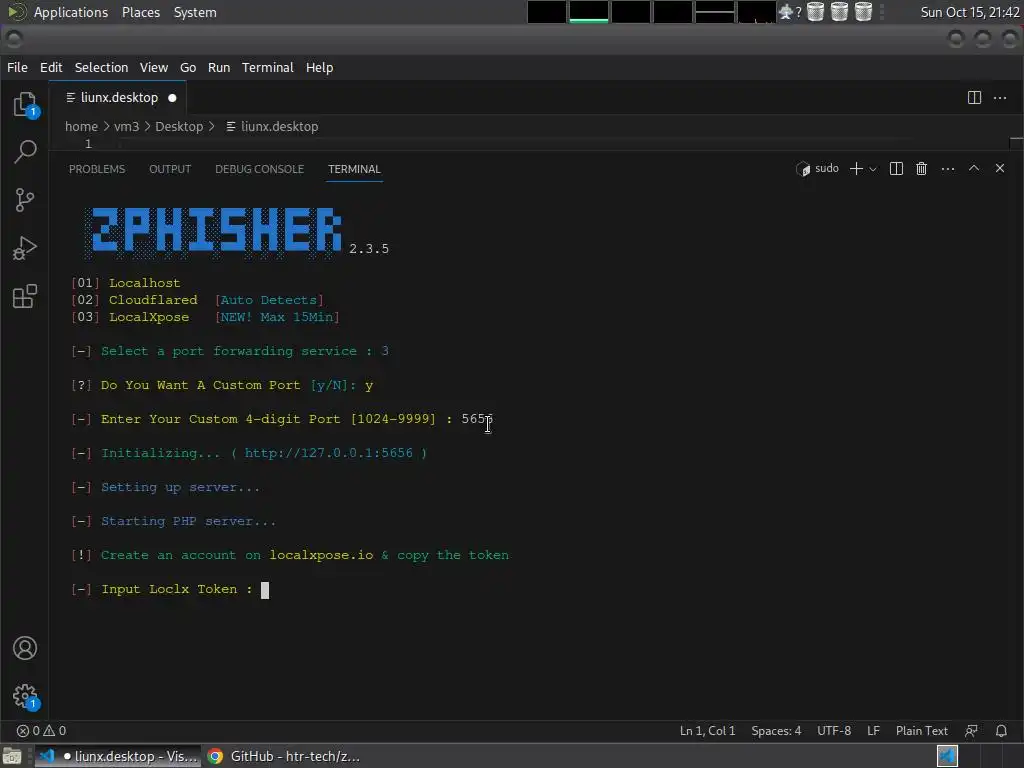Select the TERMINAL tab

[x=354, y=169]
